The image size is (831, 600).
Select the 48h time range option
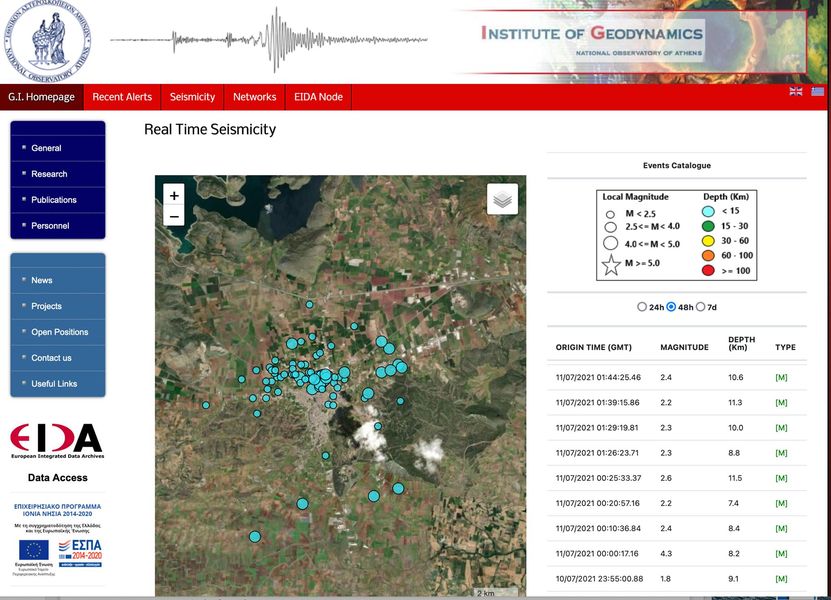tap(671, 307)
